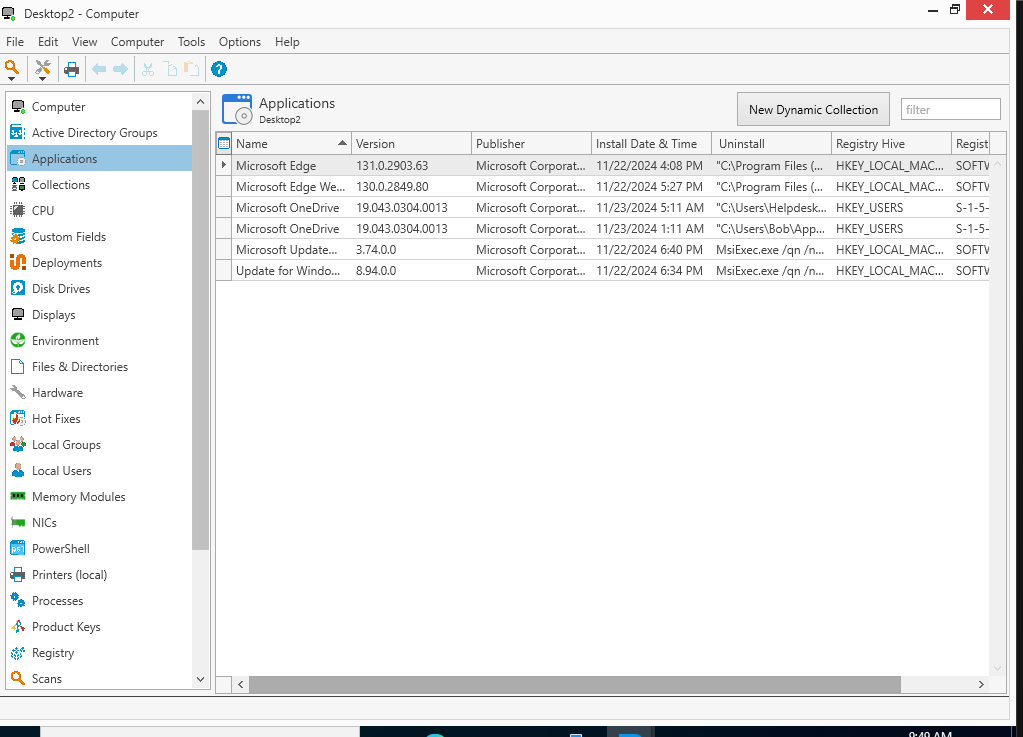Open the Computer menu
The image size is (1023, 737).
(x=137, y=42)
